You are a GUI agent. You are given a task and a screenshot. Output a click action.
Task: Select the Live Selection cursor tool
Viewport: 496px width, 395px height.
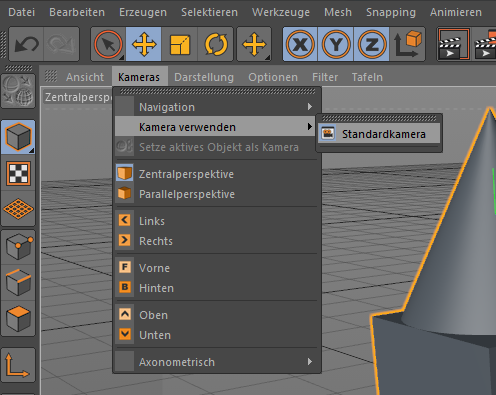tap(108, 44)
